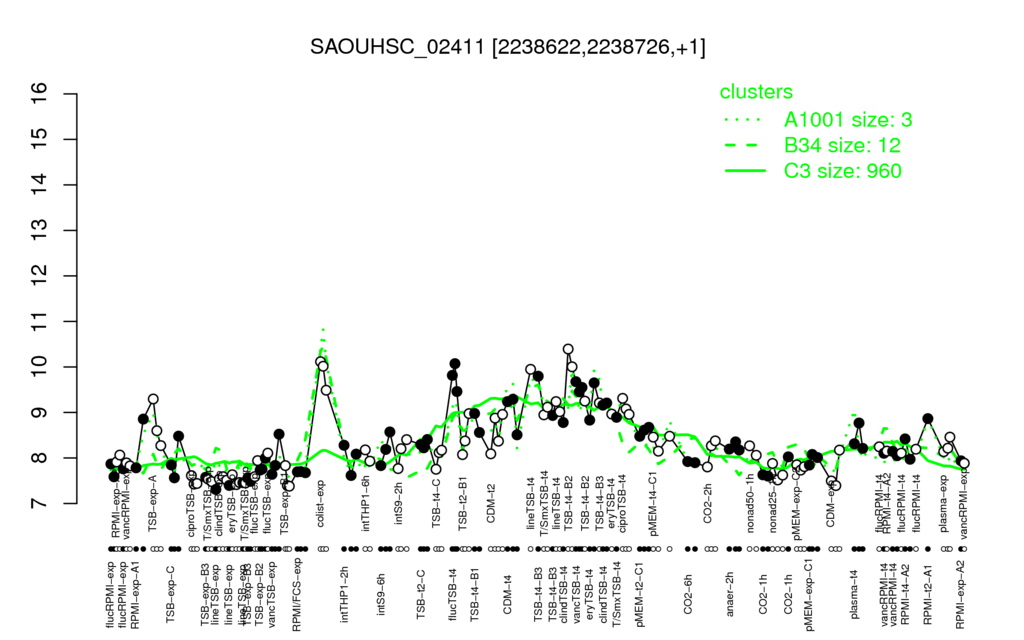Click the 'pMEM-t4-C1' axis label

[654, 505]
